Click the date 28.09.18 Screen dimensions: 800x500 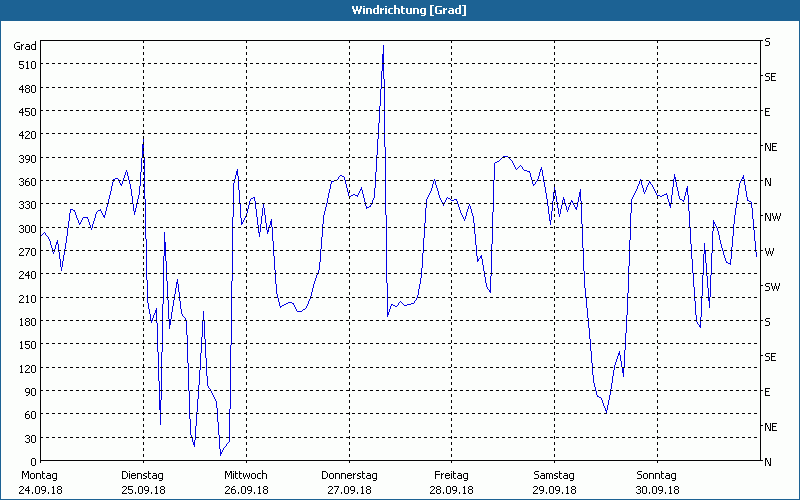pos(452,490)
